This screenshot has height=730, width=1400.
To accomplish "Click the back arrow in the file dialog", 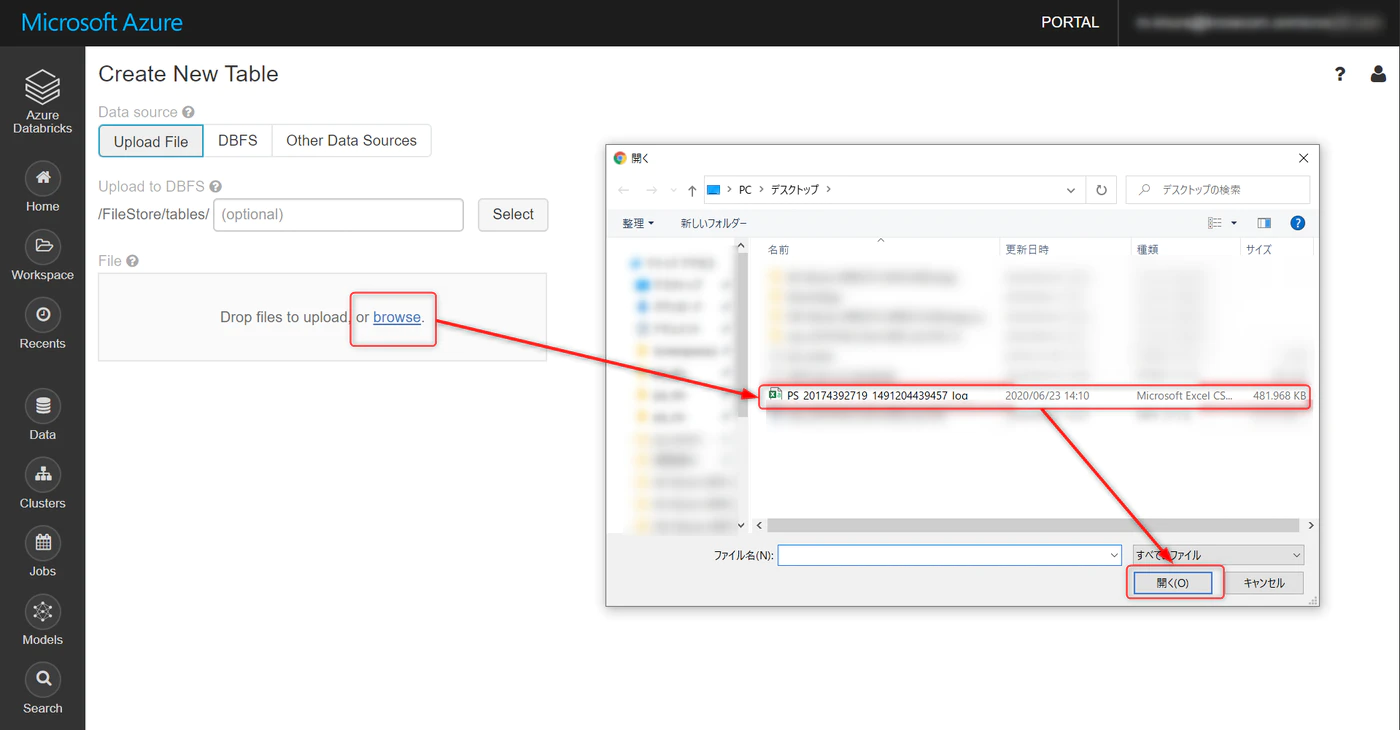I will (x=624, y=190).
